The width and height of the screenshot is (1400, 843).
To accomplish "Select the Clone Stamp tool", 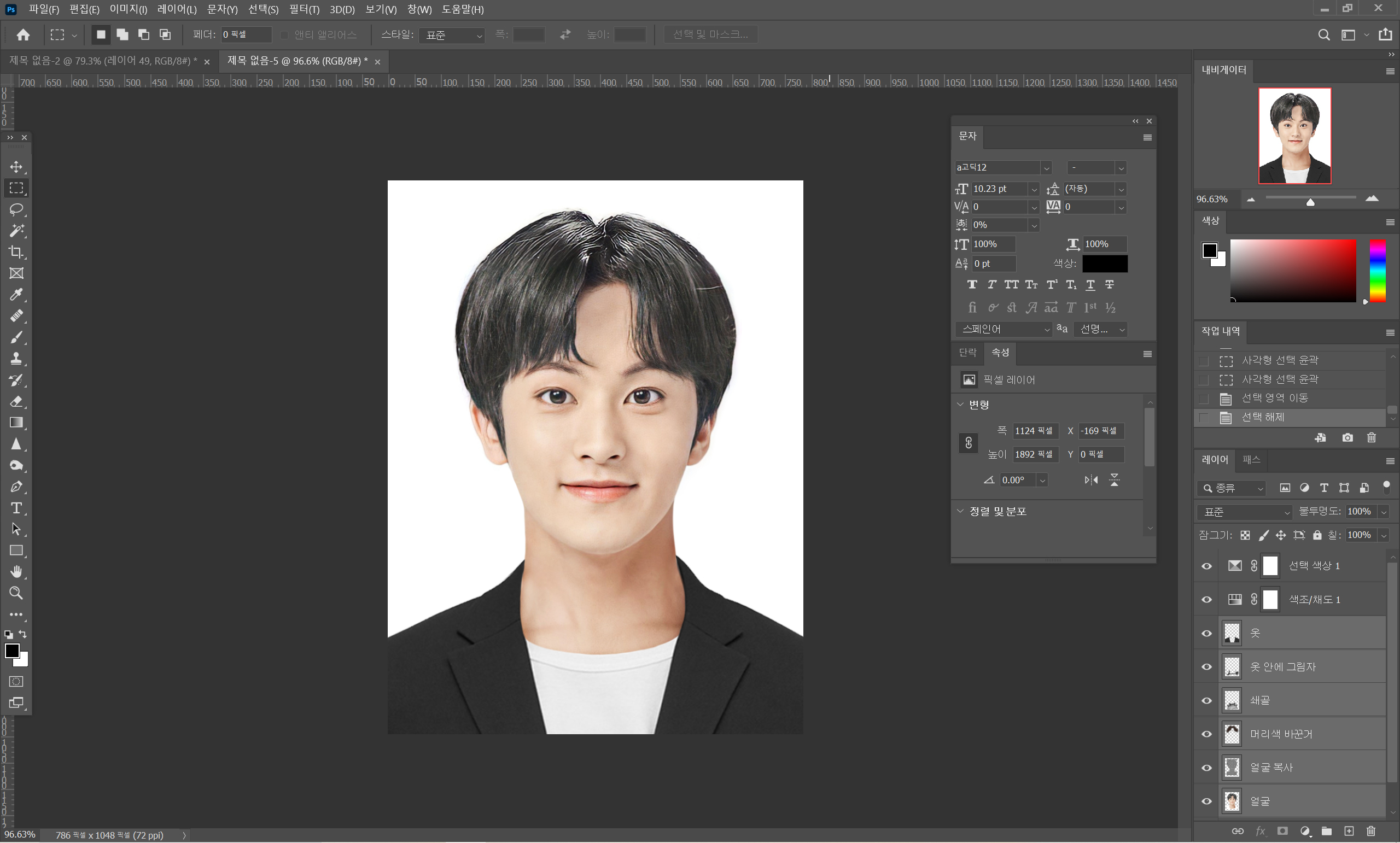I will click(16, 359).
